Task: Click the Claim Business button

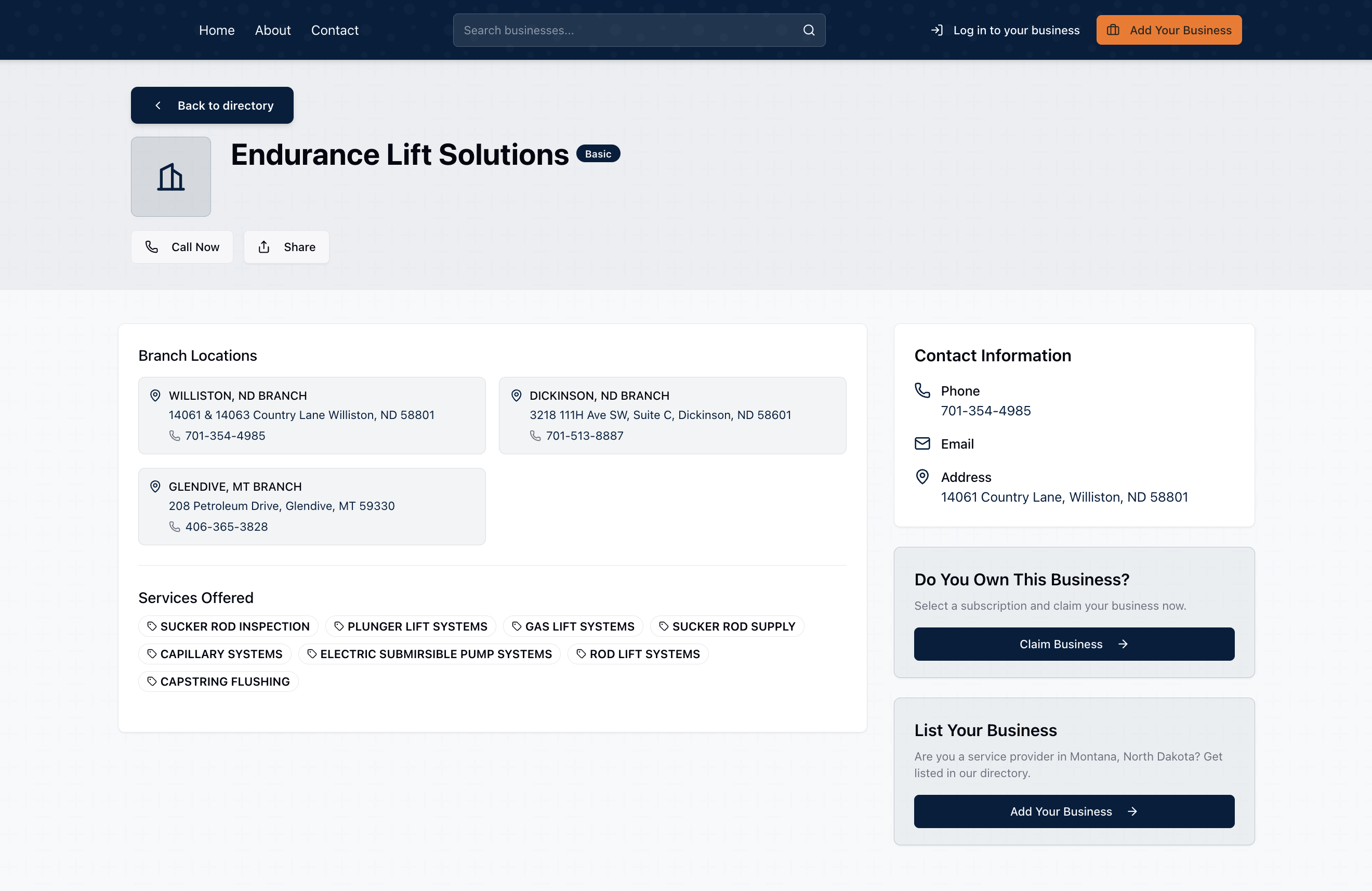Action: click(x=1073, y=644)
